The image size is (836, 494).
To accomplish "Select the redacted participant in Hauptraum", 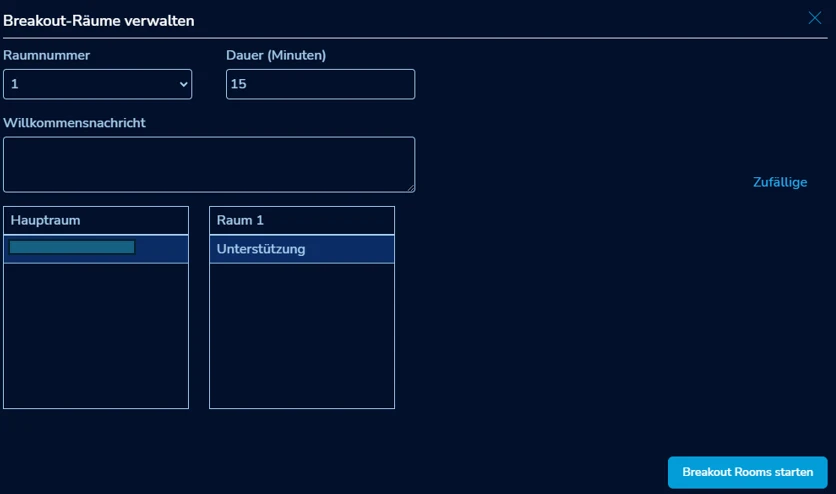I will point(72,248).
